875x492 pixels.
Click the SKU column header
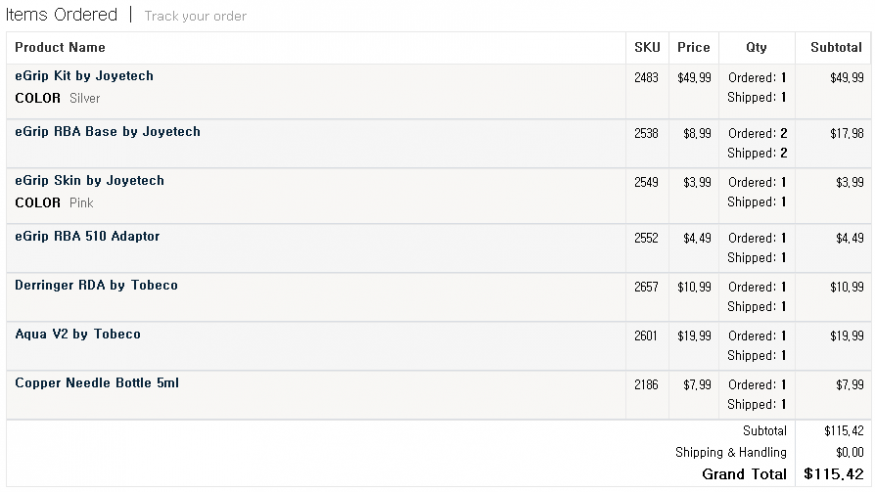tap(647, 47)
